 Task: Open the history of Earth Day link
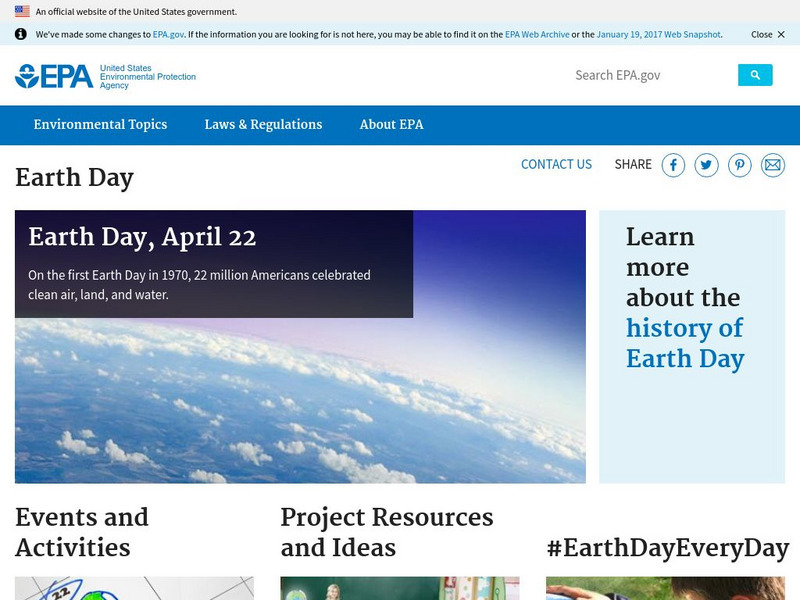pos(685,343)
